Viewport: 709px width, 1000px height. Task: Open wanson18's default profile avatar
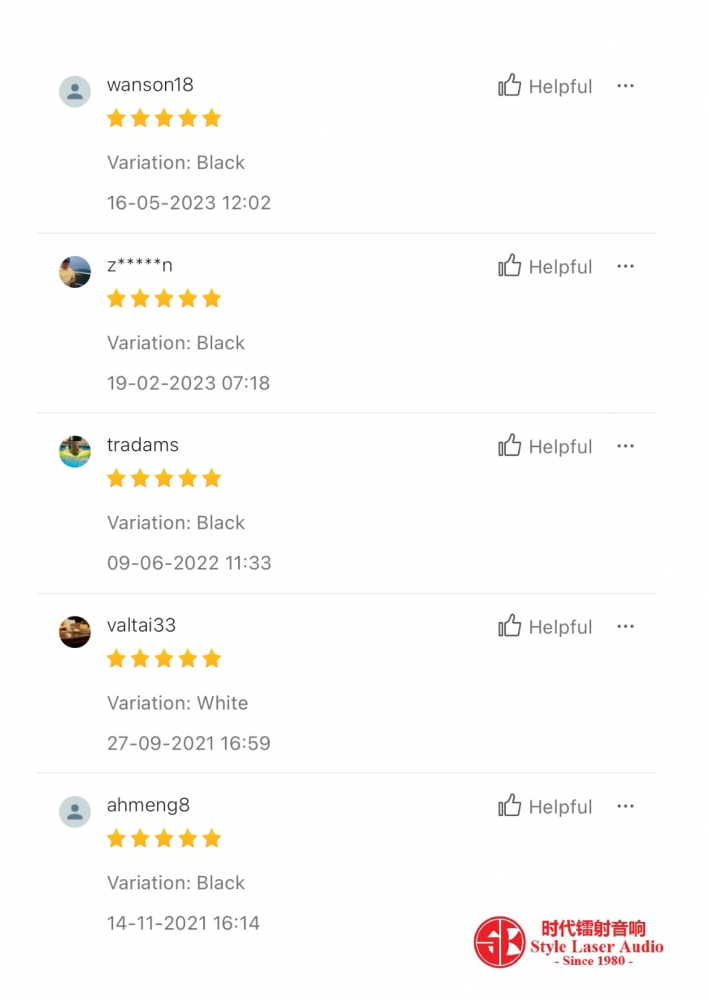point(75,91)
